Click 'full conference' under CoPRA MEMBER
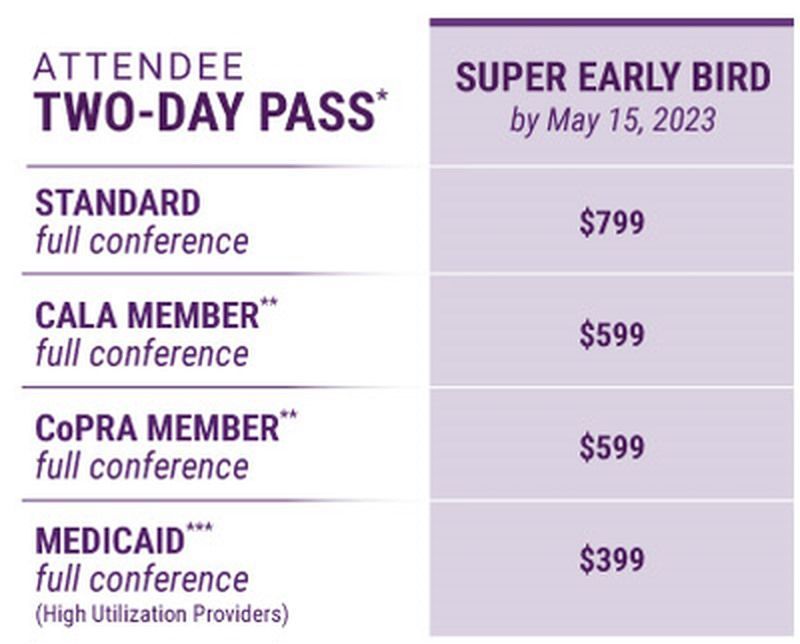The image size is (800, 644). point(142,466)
